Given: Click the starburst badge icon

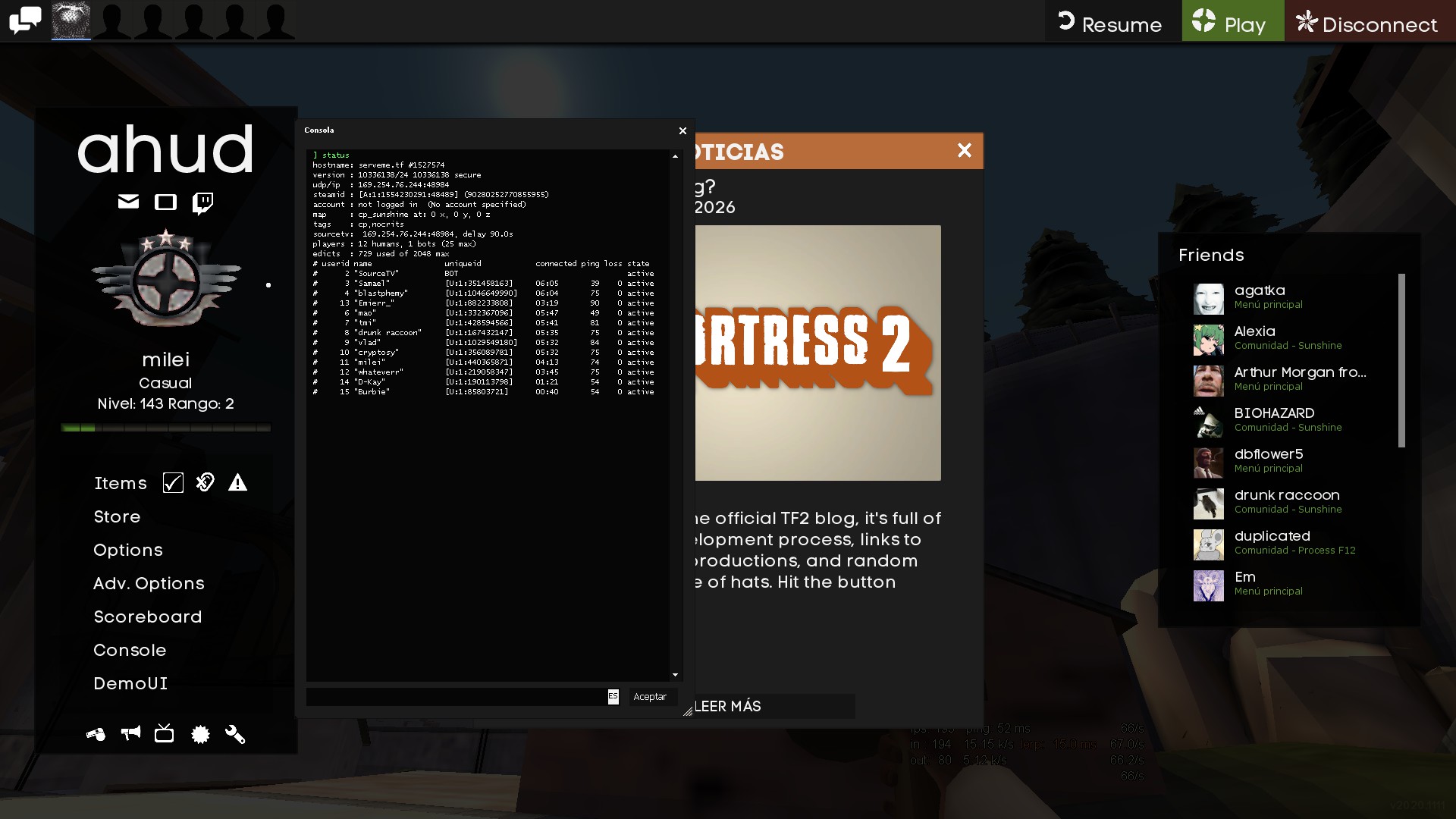Looking at the screenshot, I should [x=200, y=734].
